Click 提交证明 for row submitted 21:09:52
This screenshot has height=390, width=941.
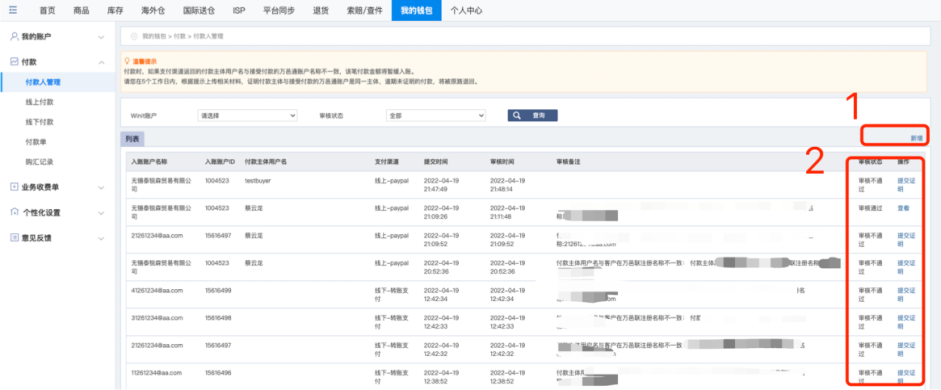(906, 240)
